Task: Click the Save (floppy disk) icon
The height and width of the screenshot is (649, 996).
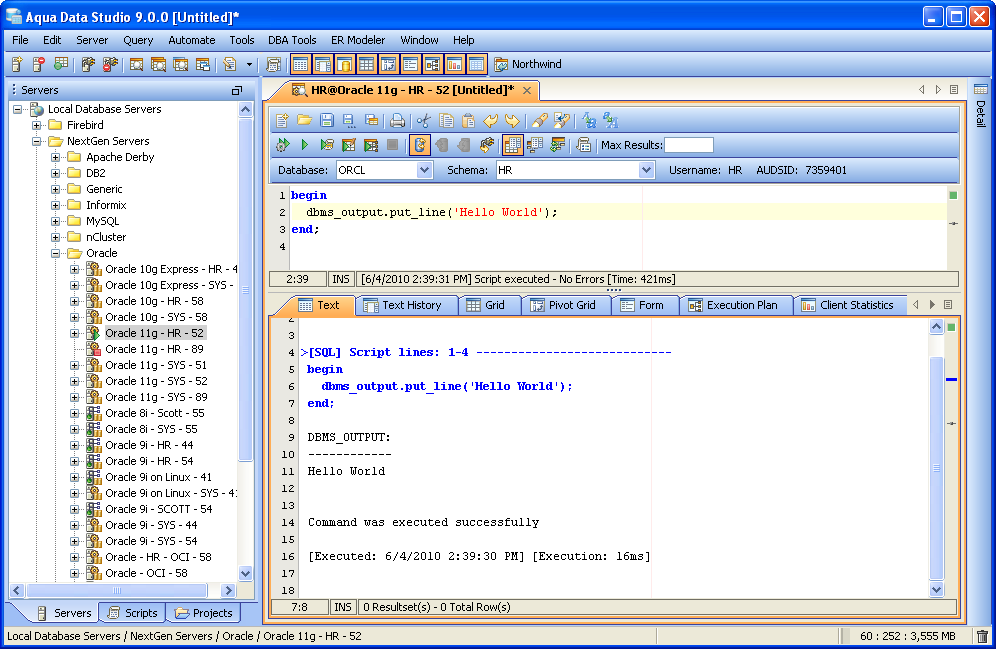Action: click(x=327, y=120)
